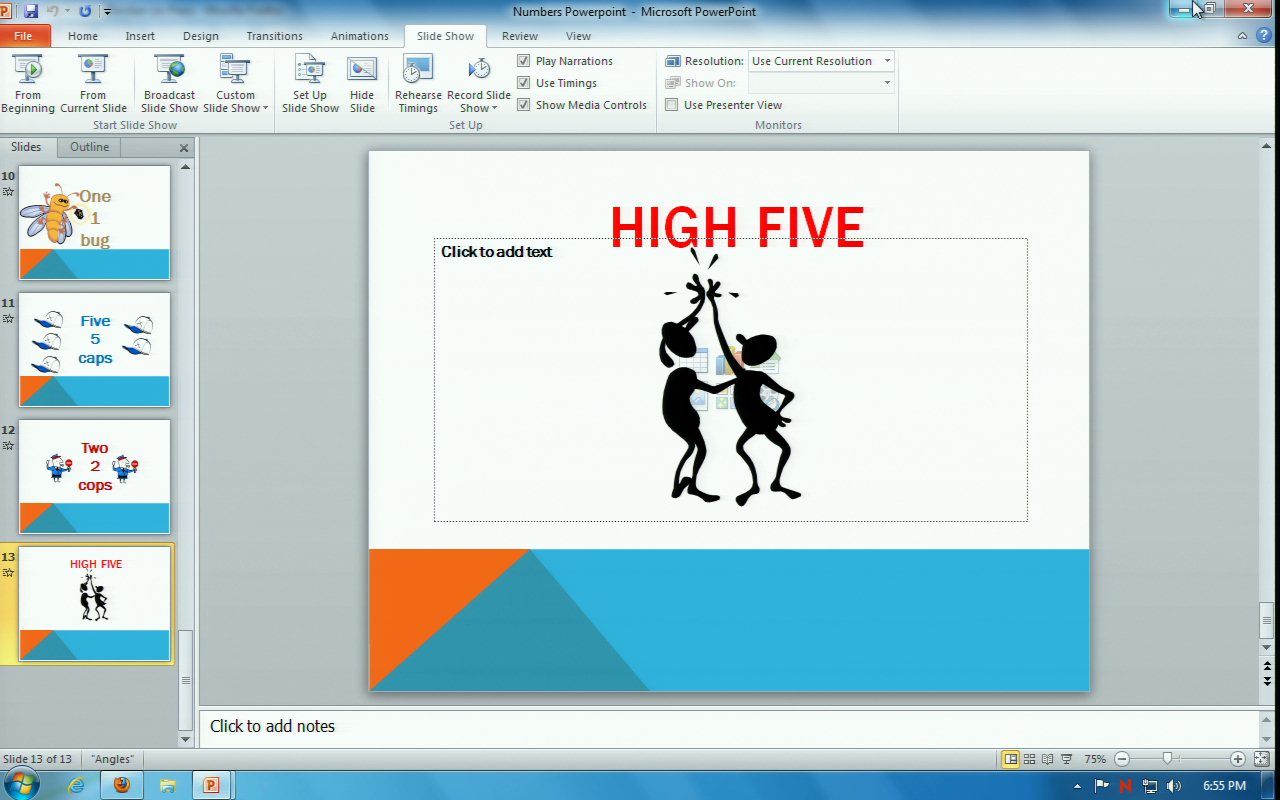Adjust the zoom slider handle
This screenshot has height=800, width=1280.
pyautogui.click(x=1167, y=759)
